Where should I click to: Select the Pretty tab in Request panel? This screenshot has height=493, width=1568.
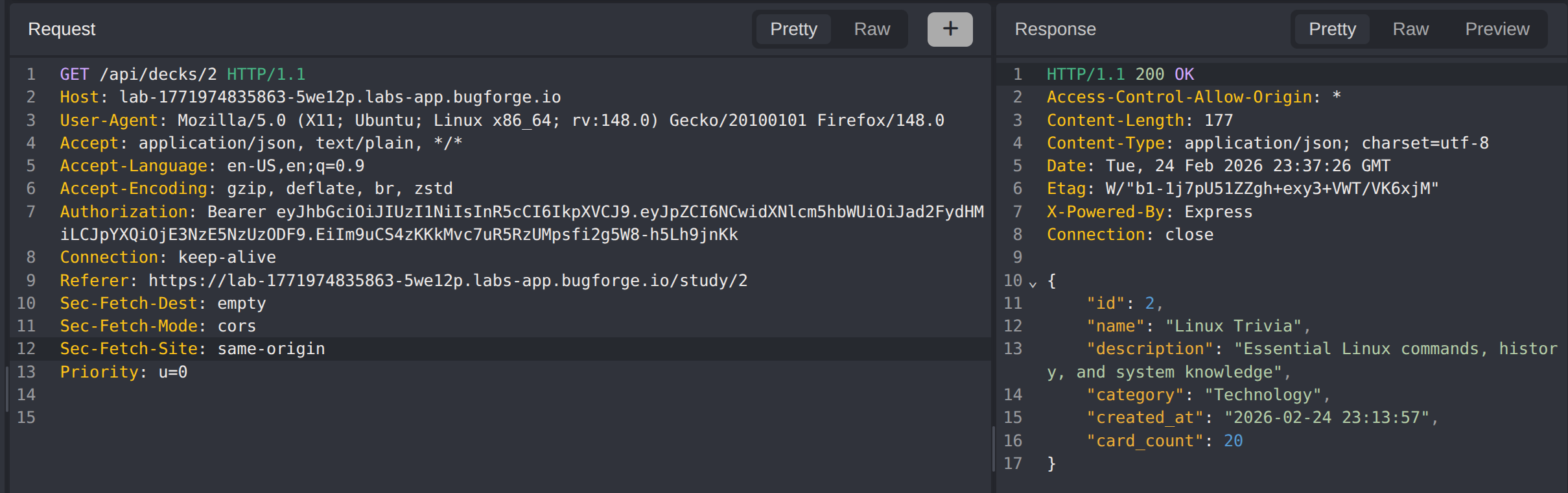(793, 29)
